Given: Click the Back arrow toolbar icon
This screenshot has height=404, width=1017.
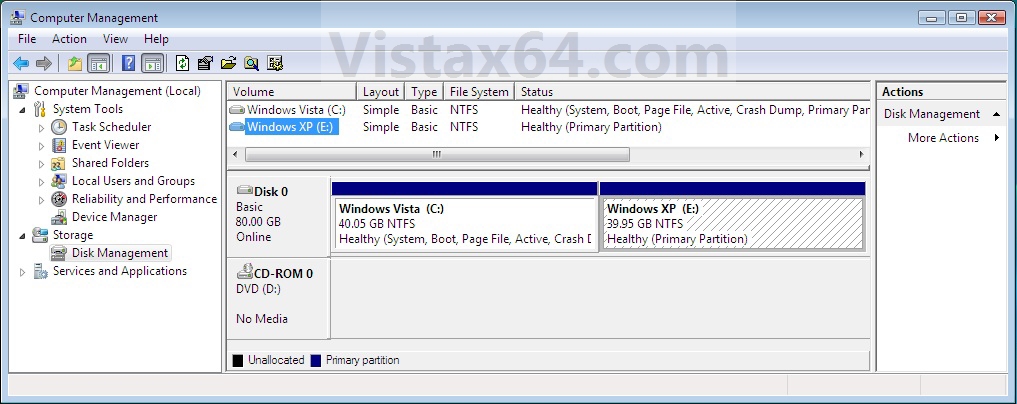Looking at the screenshot, I should click(21, 64).
